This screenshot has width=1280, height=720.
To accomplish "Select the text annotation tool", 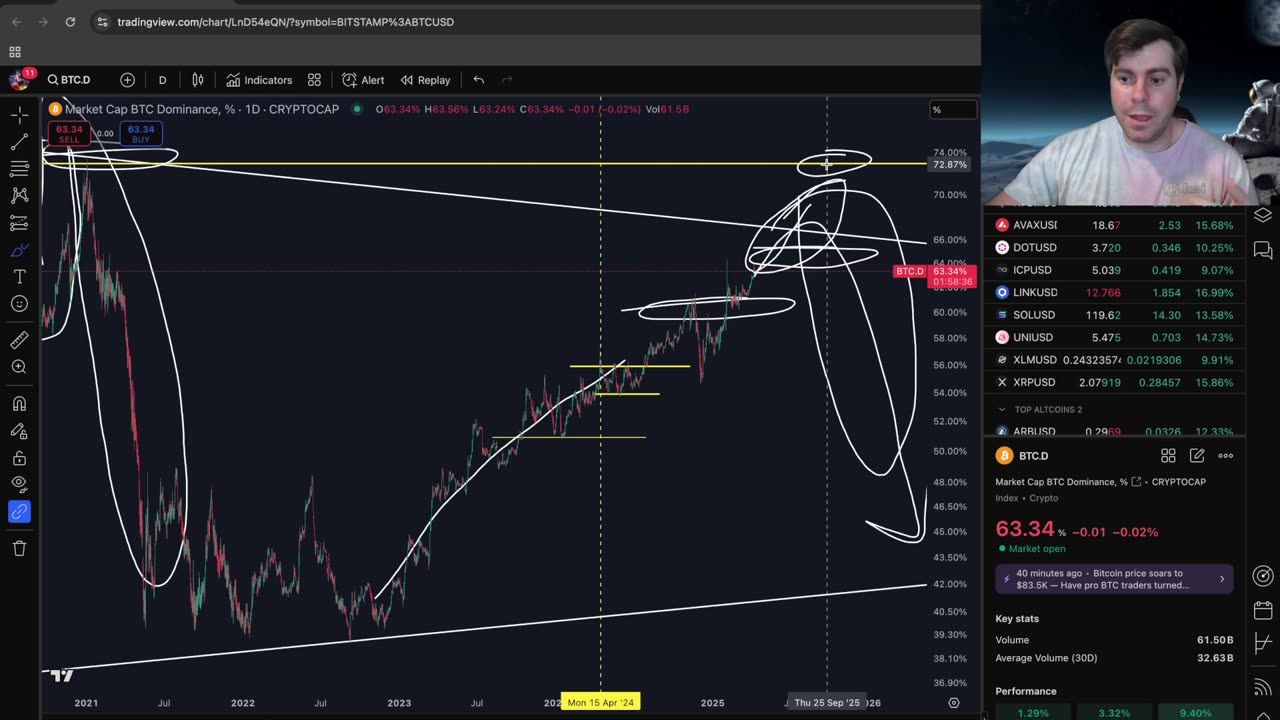I will (19, 277).
